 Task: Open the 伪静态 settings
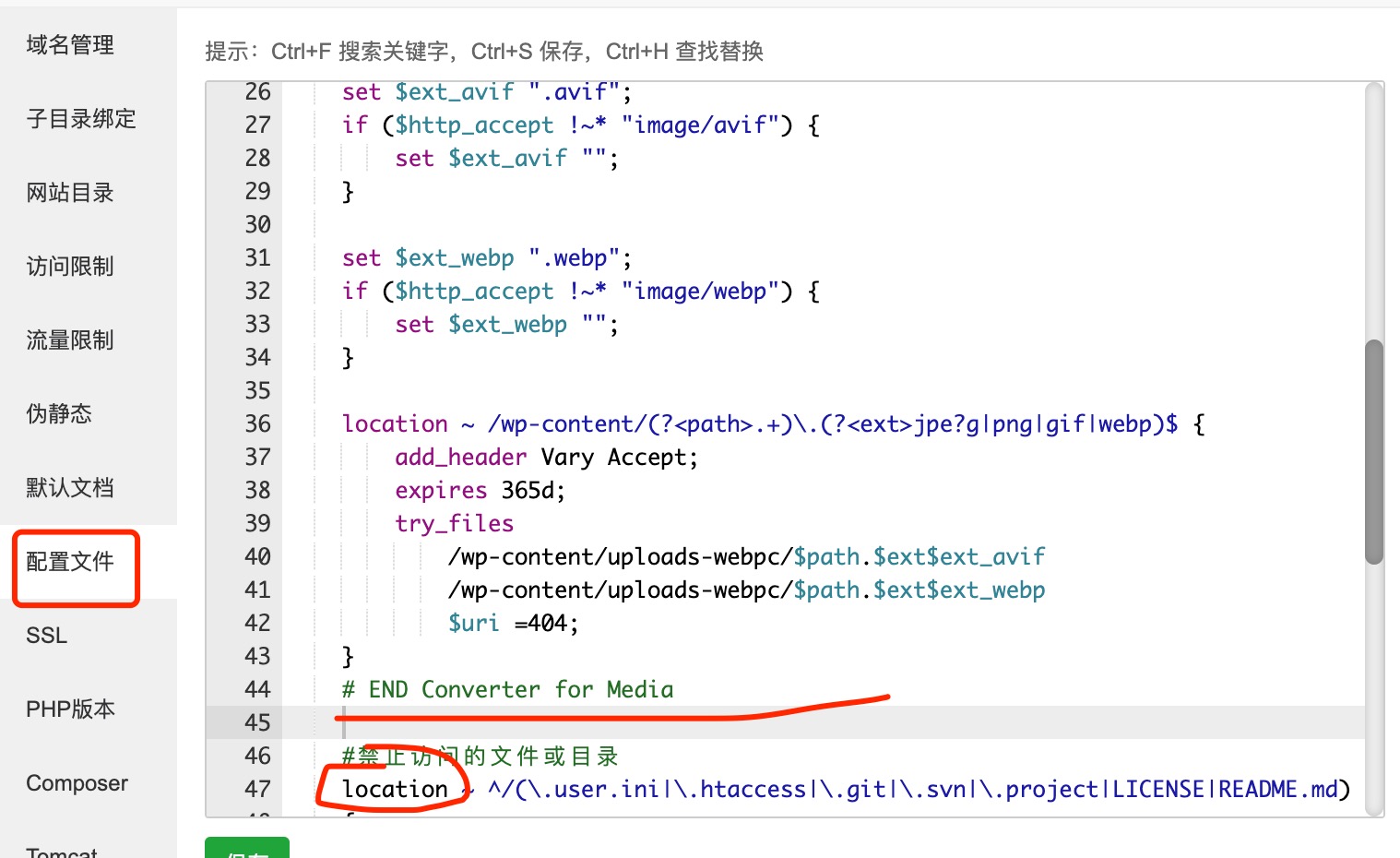(58, 413)
